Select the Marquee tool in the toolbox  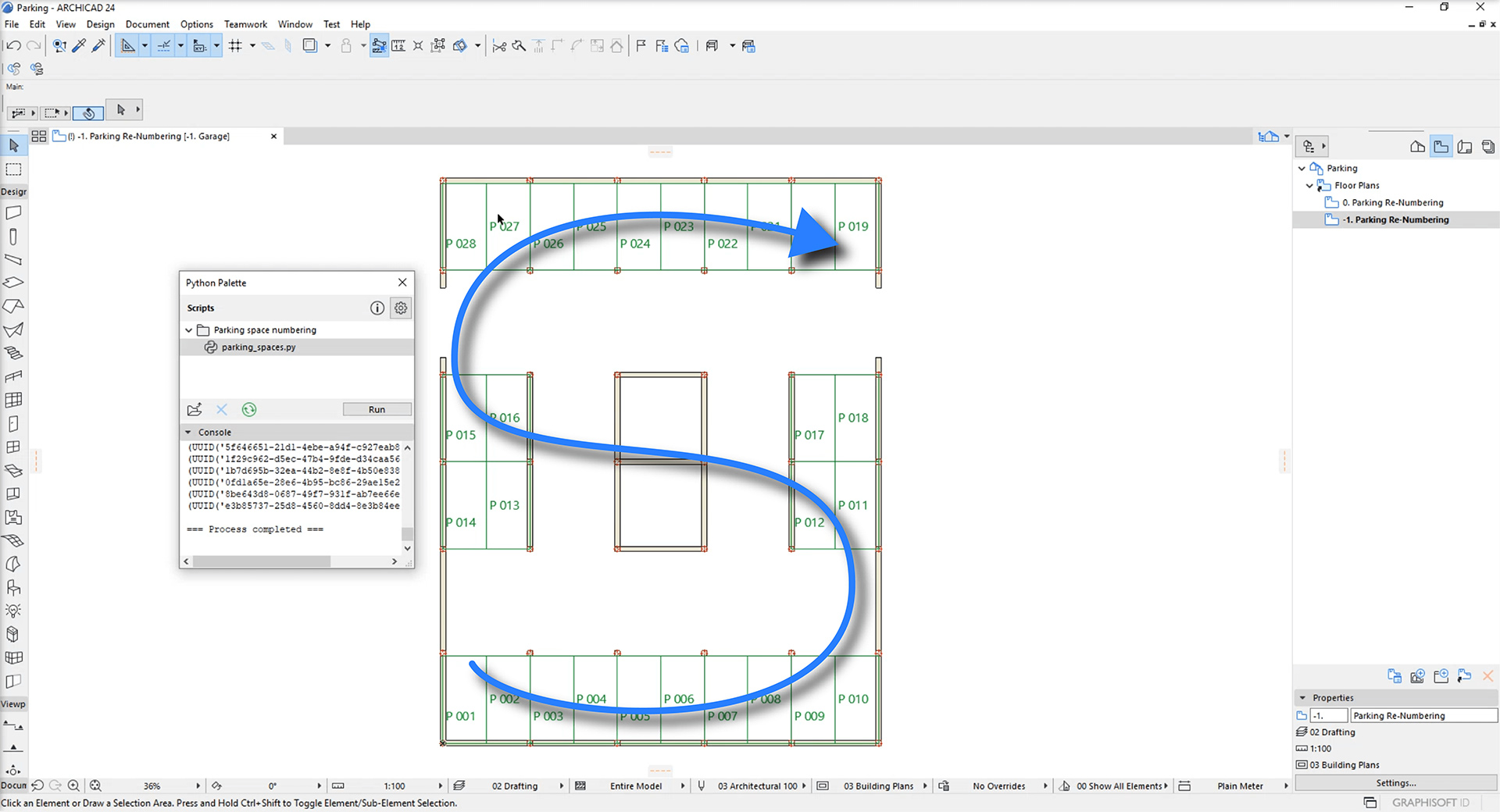point(13,169)
